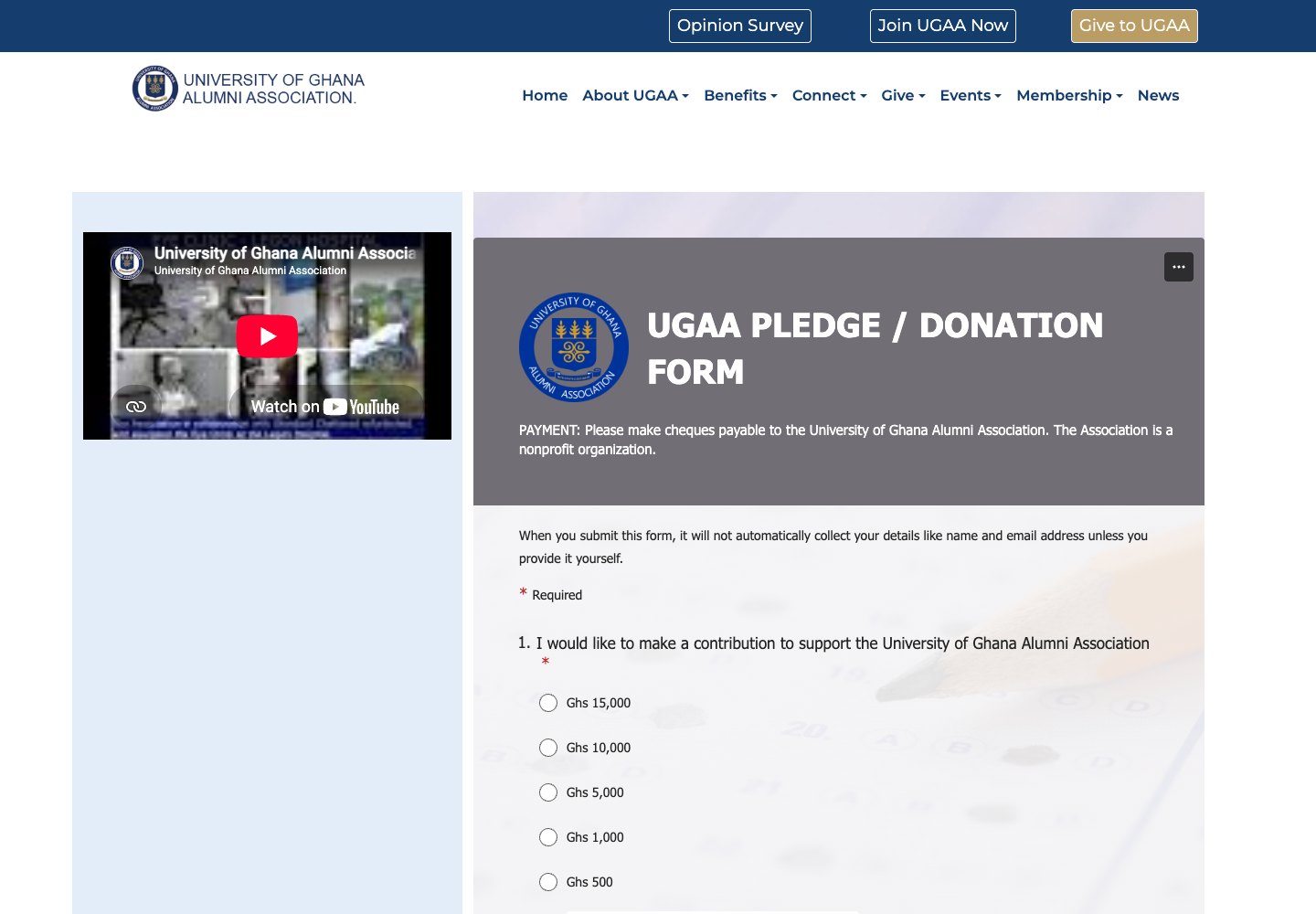1316x914 pixels.
Task: Click the University of Ghana Alumni Association header logo
Action: click(249, 89)
